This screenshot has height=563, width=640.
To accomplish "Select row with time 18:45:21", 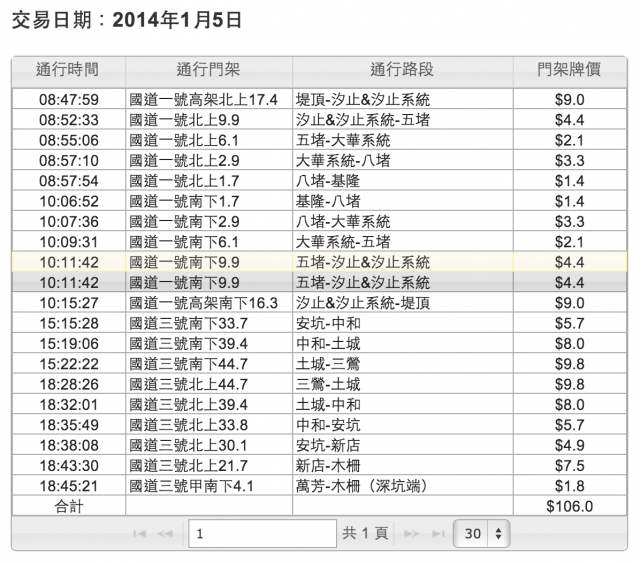I will [x=320, y=486].
